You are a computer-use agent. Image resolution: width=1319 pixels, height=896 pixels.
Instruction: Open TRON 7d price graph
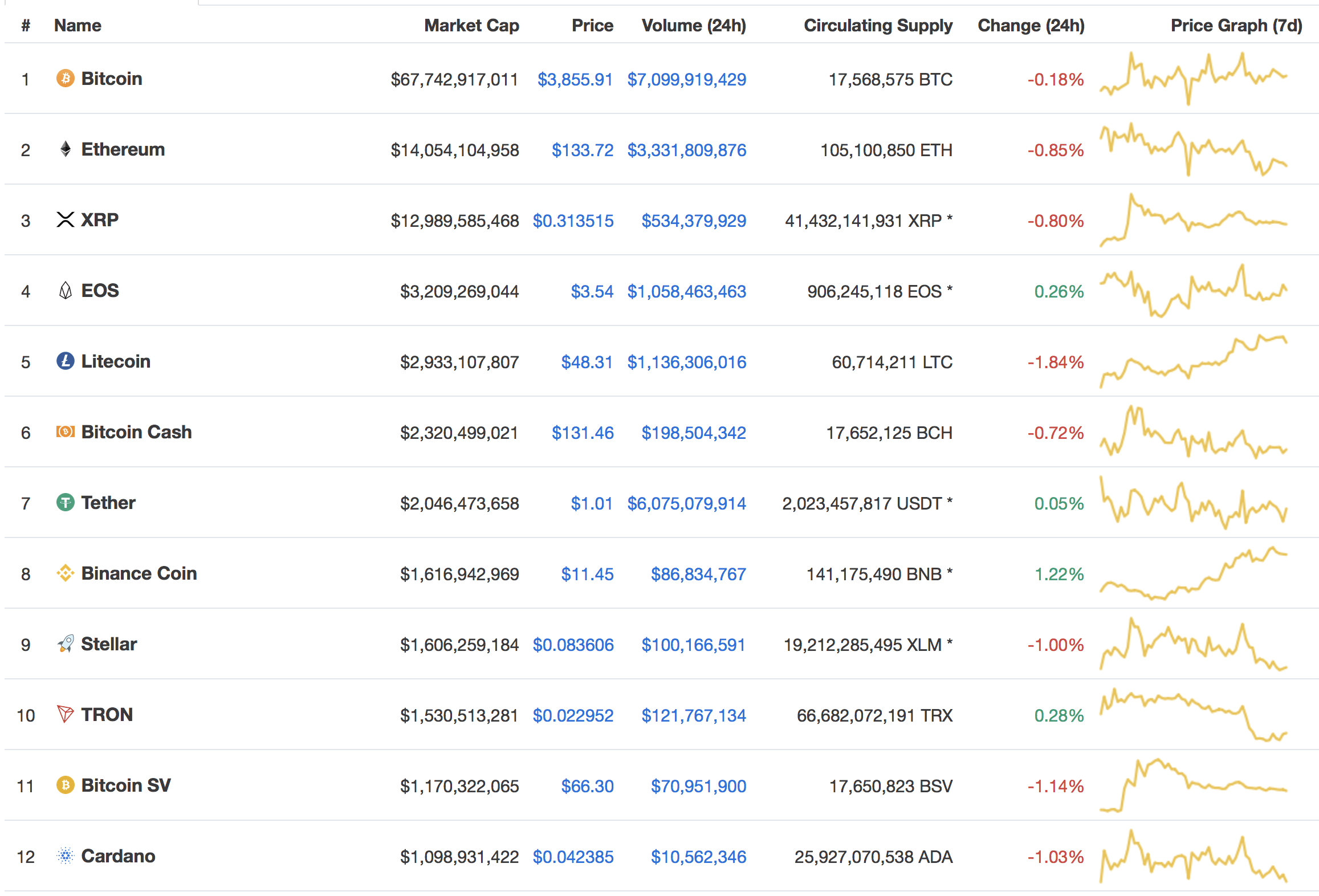(x=1193, y=714)
